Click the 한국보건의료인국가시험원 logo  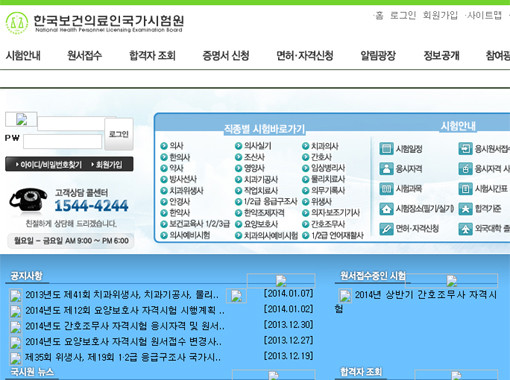(95, 23)
